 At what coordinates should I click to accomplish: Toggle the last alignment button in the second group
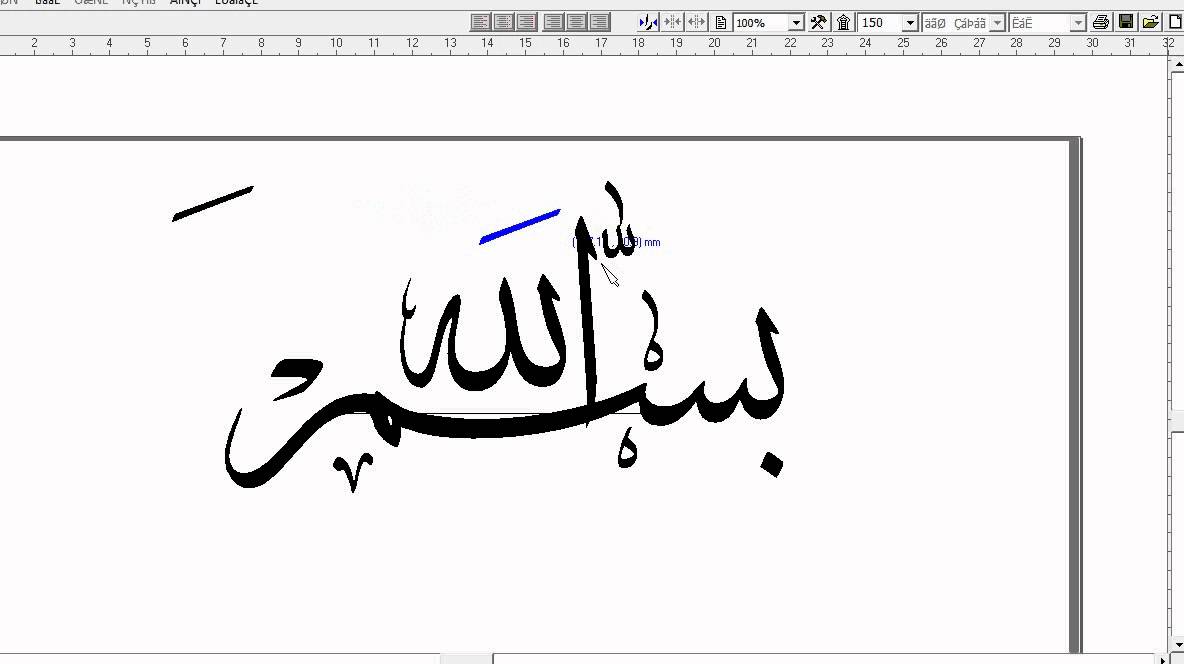[x=600, y=22]
